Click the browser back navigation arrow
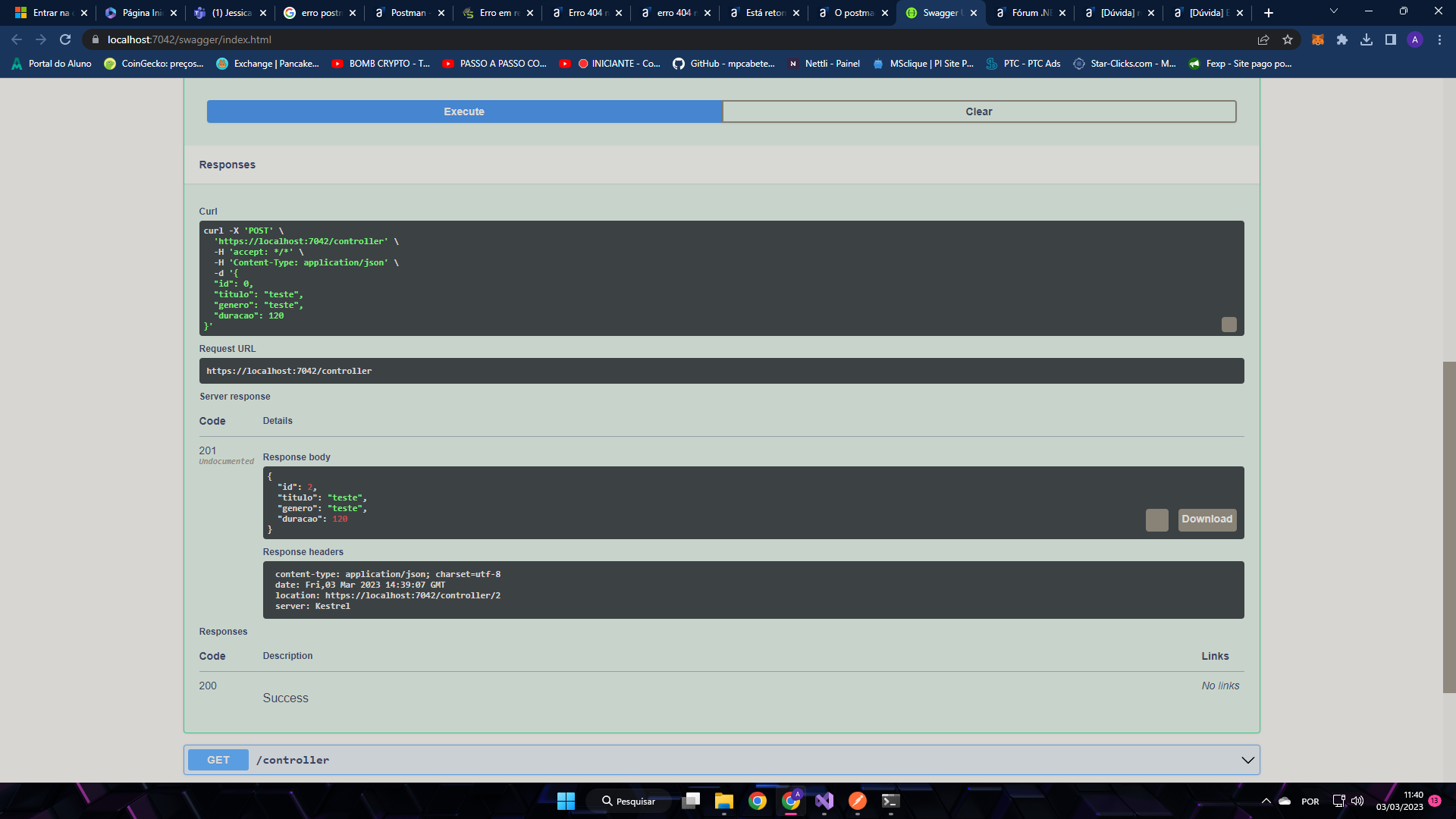 tap(16, 39)
